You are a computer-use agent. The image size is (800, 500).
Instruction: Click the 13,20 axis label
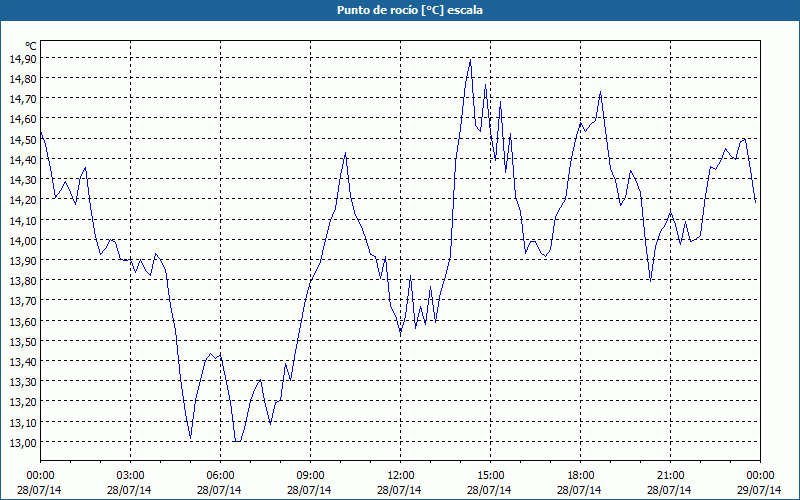point(23,402)
